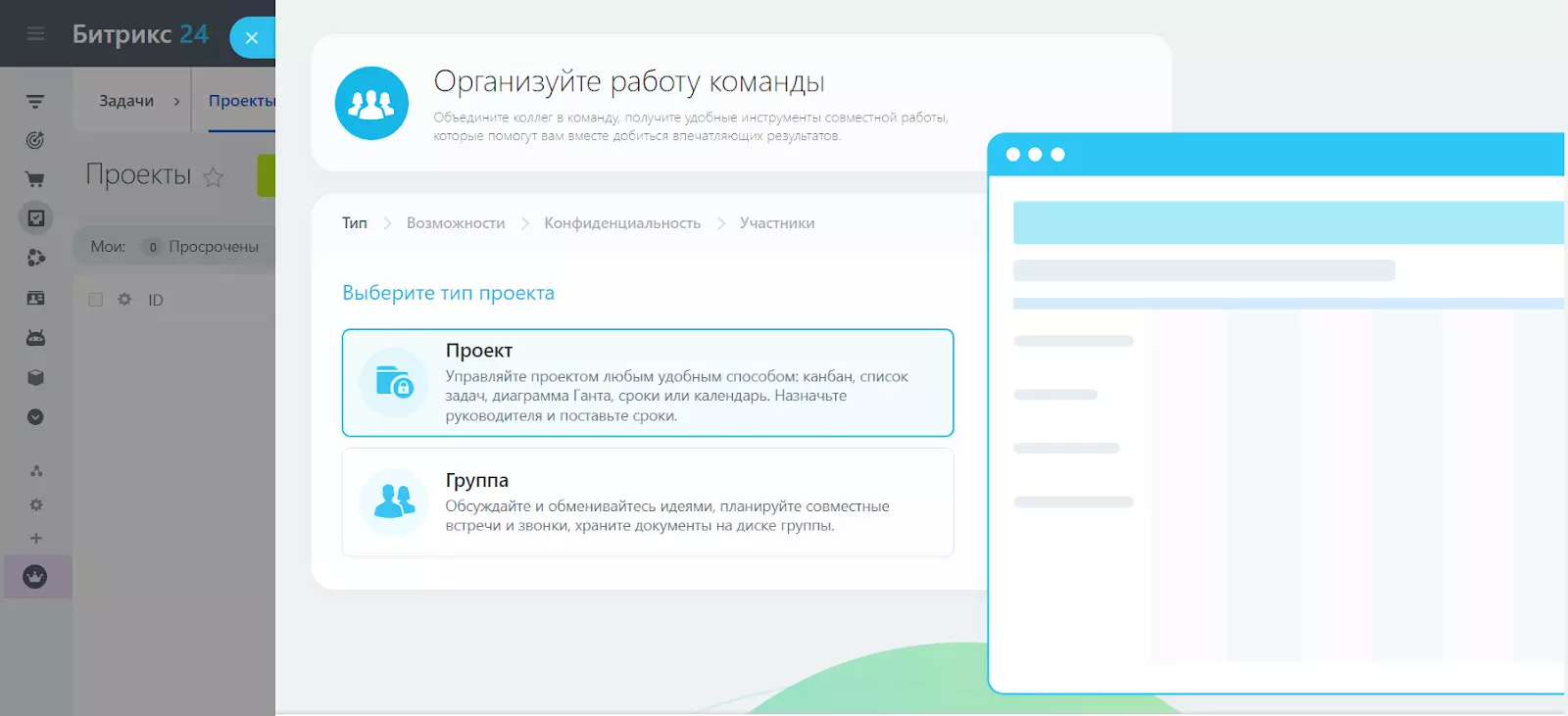Open the crown tariff icon in the sidebar
Image resolution: width=1568 pixels, height=716 pixels.
click(35, 577)
